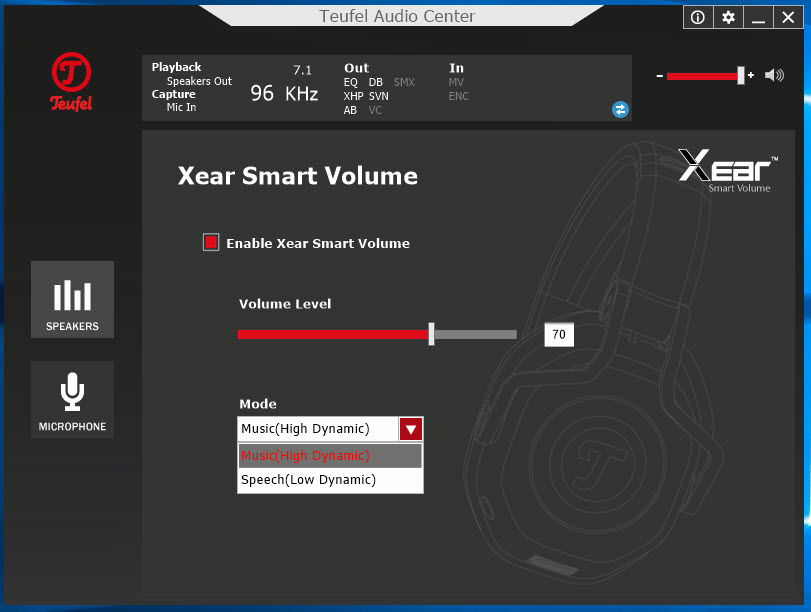Click the Speakers Out playback device

pos(199,81)
